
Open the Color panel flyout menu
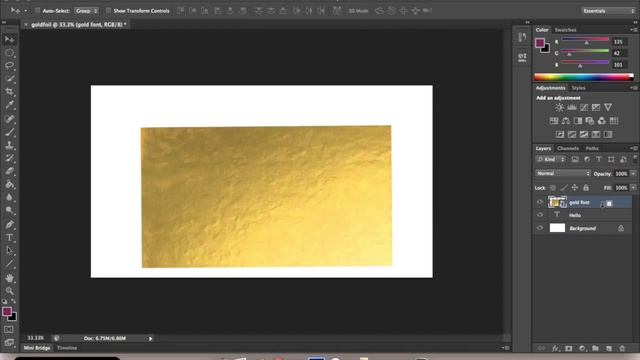click(633, 30)
